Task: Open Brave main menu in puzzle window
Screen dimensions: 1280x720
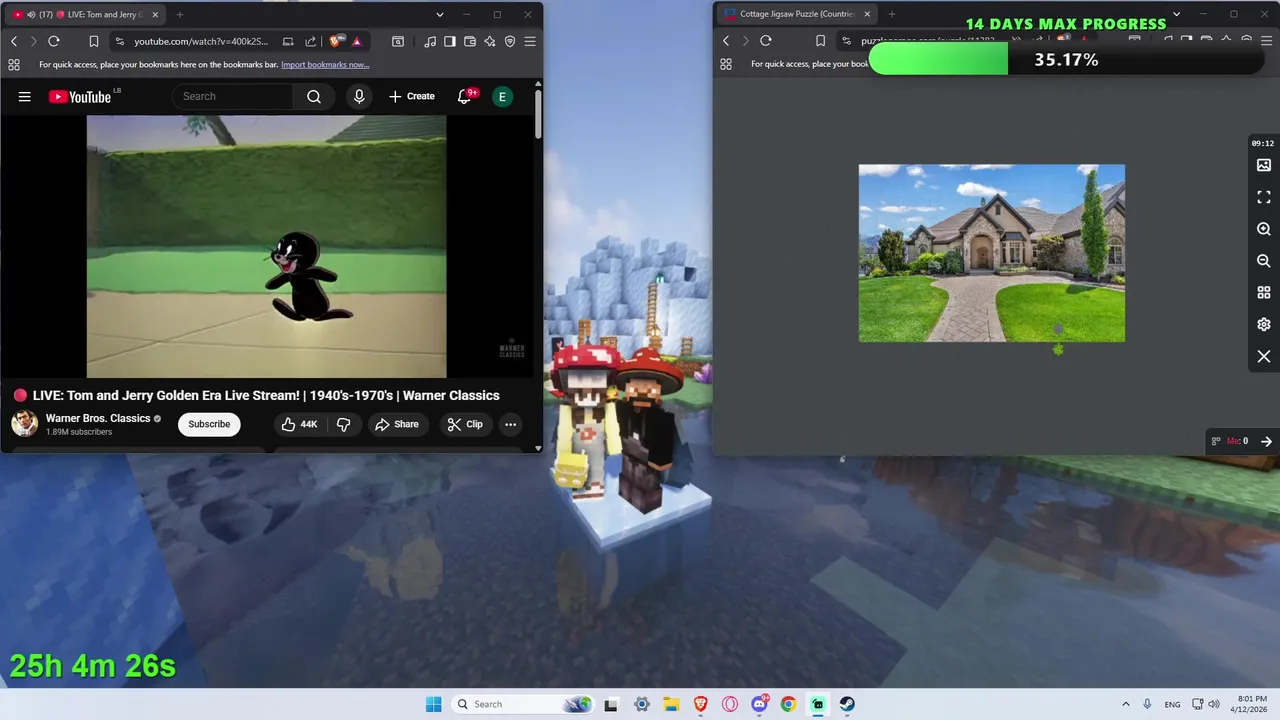Action: pos(1266,40)
